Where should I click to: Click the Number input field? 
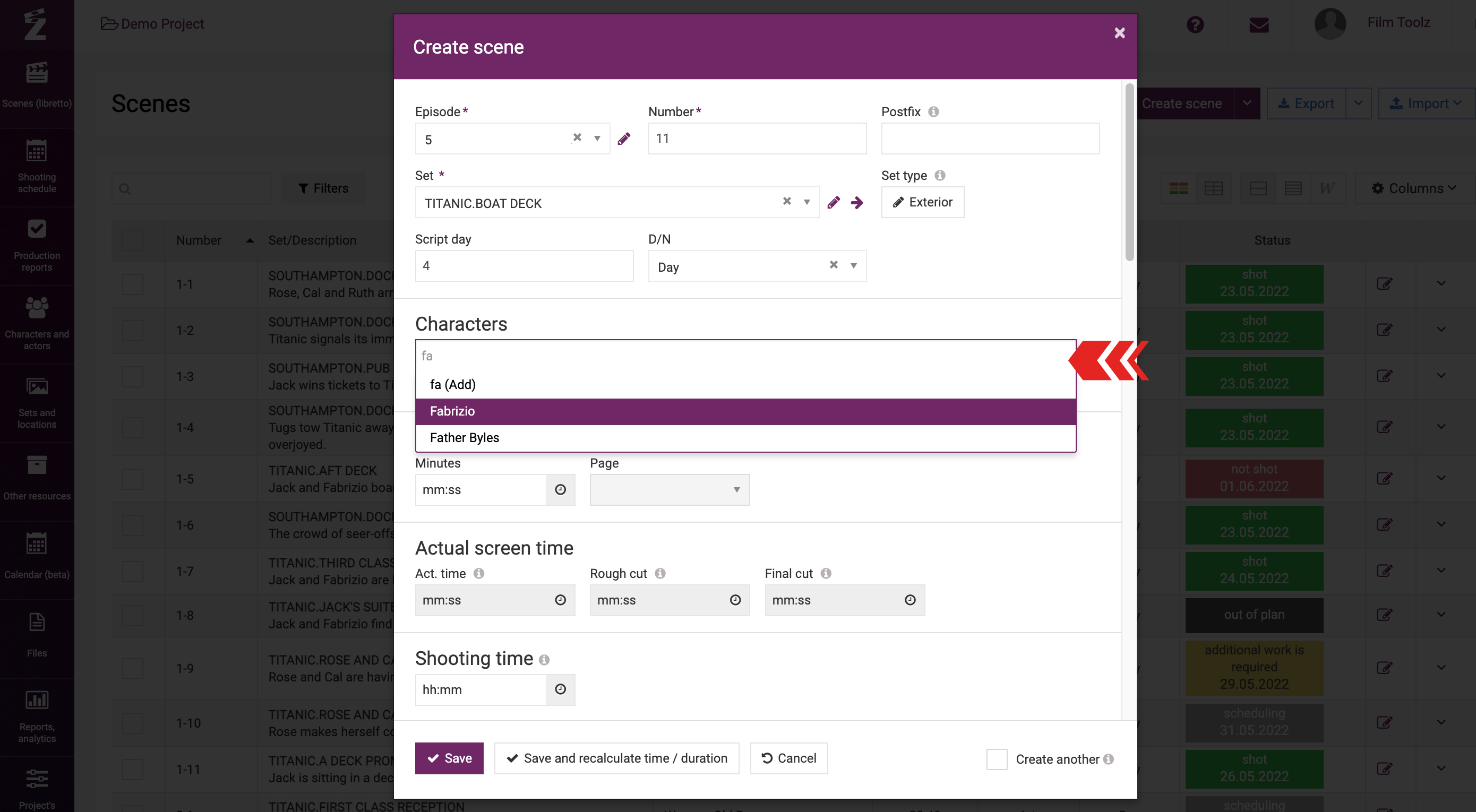[757, 138]
